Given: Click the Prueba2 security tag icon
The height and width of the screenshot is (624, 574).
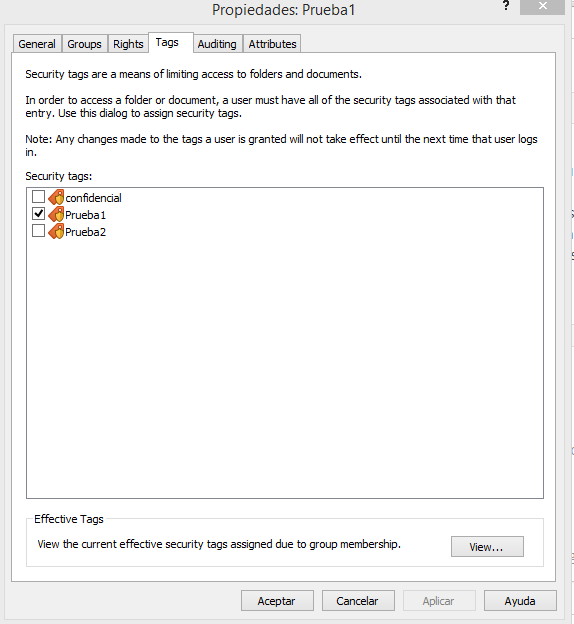Looking at the screenshot, I should tap(56, 231).
